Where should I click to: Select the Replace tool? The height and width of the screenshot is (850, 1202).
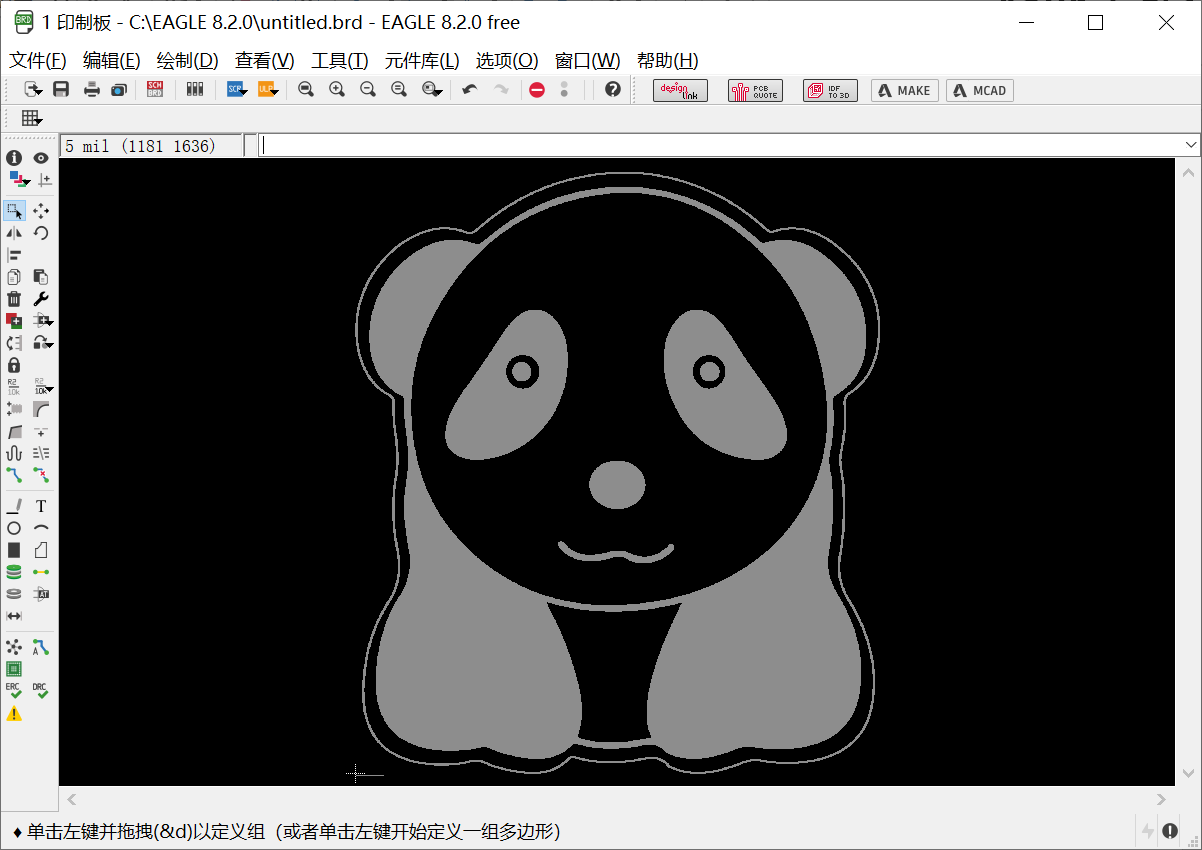[x=14, y=343]
